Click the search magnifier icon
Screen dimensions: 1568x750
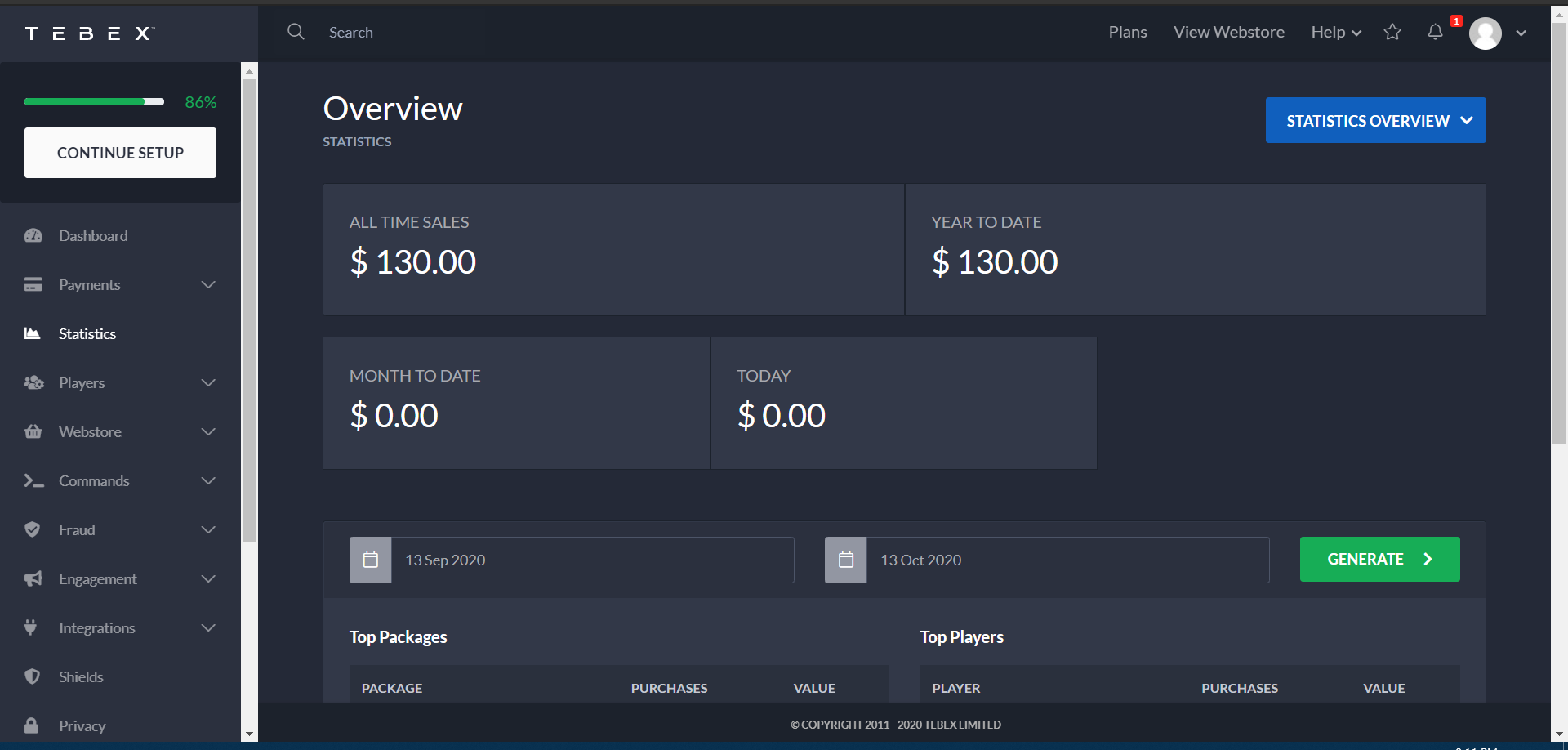pos(296,32)
